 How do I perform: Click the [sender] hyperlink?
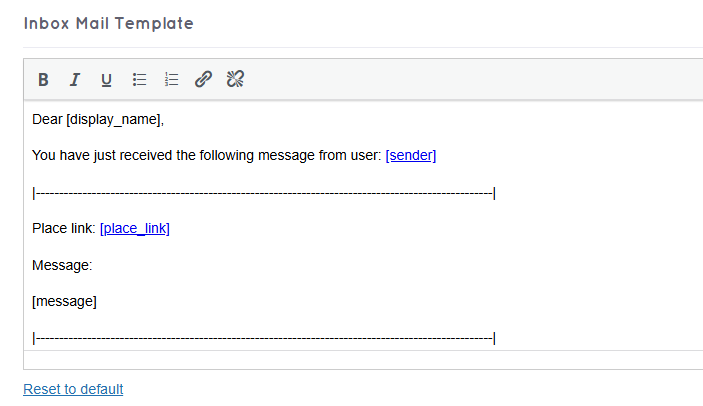[x=410, y=155]
